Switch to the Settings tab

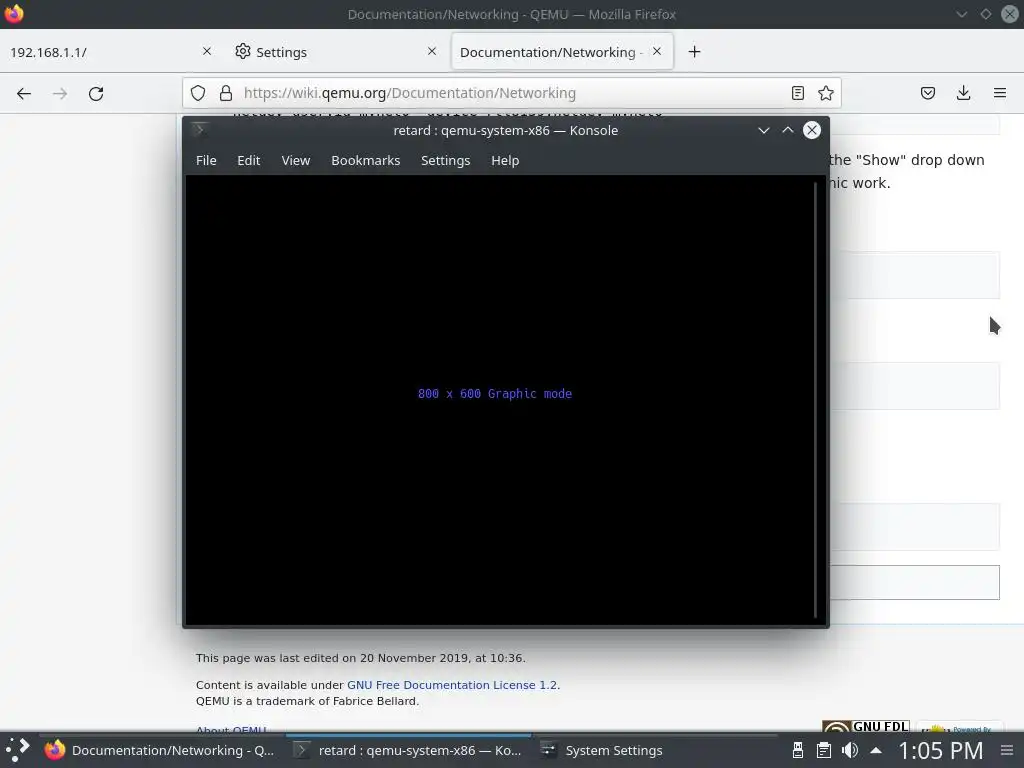point(336,52)
